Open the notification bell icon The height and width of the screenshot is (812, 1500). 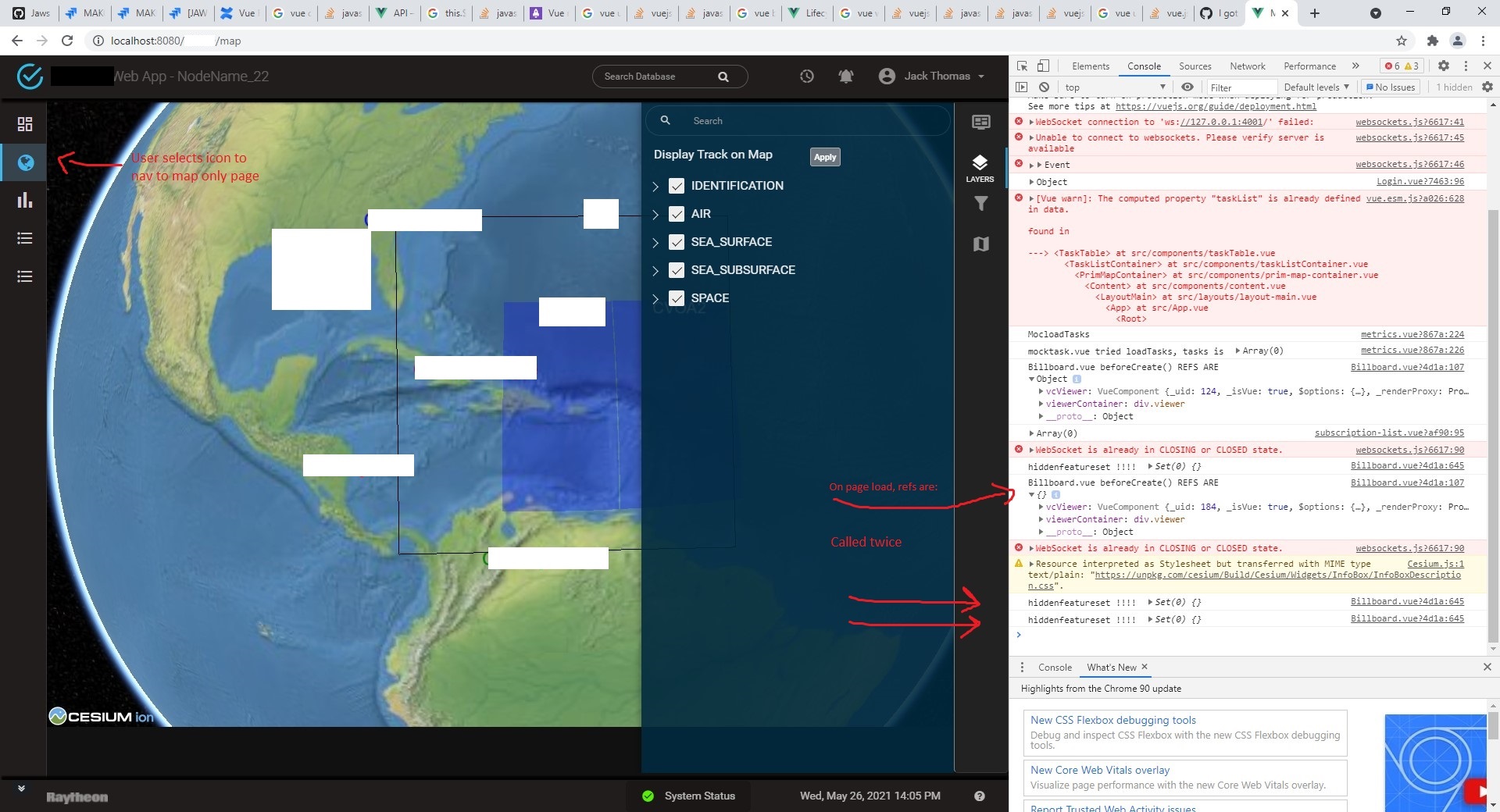click(845, 76)
